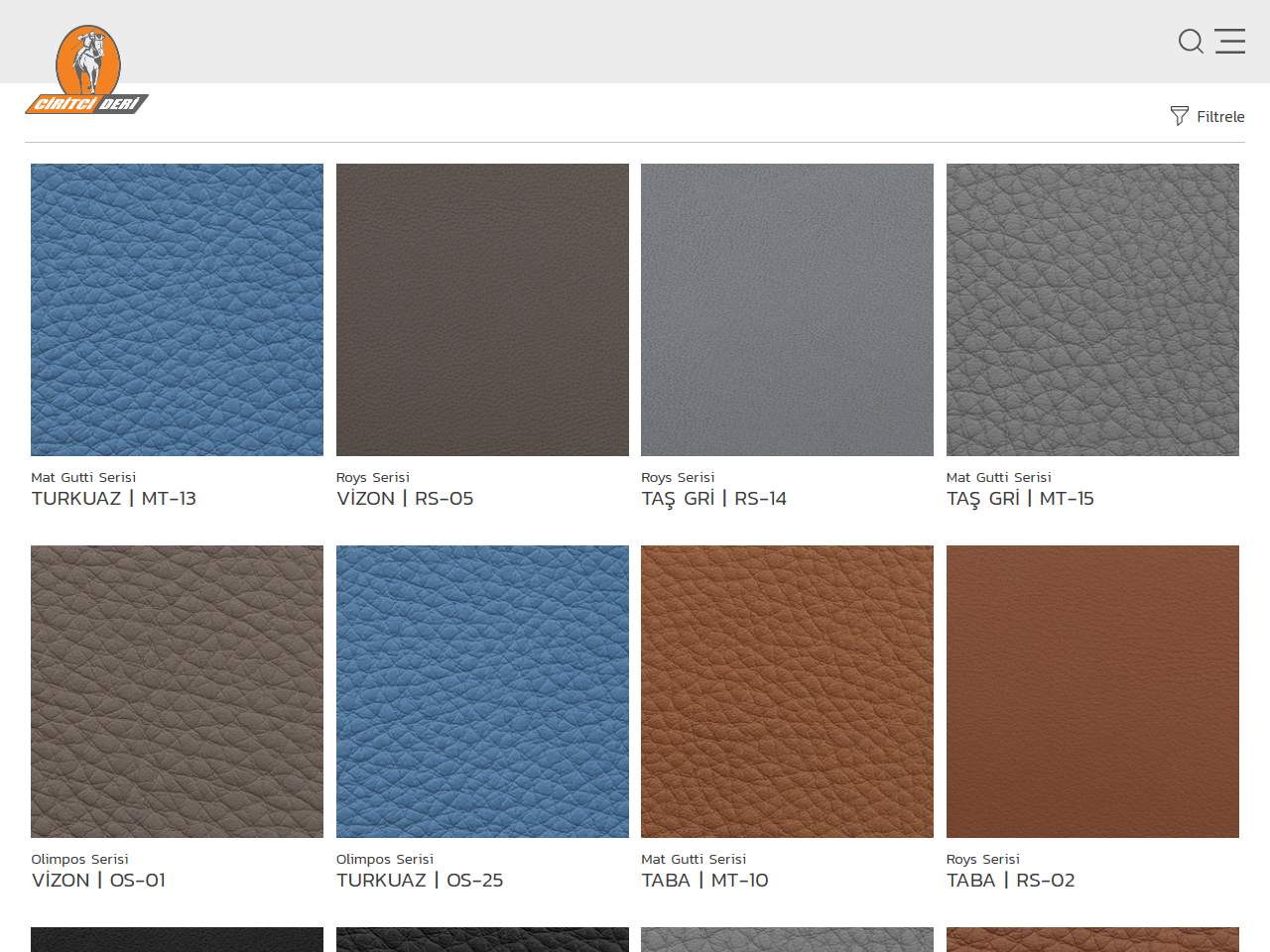Click Mat Gutti Serisi above TABA MT-10

694,859
